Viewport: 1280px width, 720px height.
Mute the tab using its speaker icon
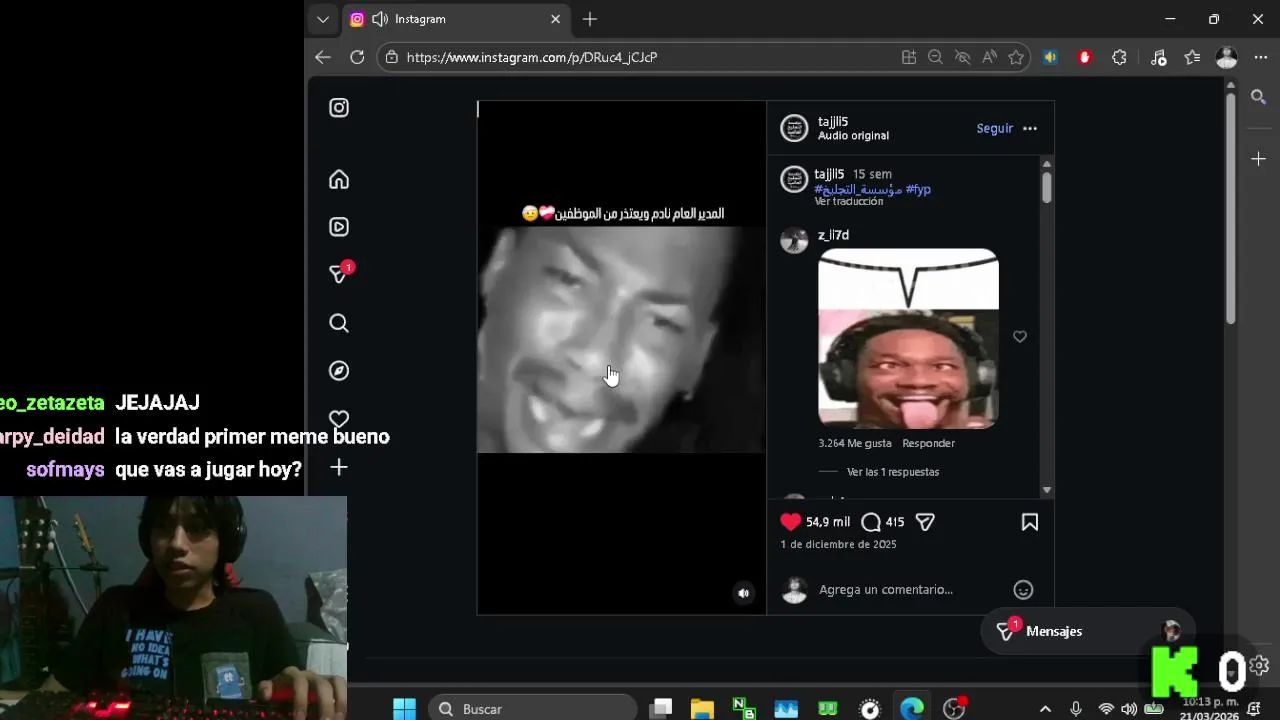point(380,19)
